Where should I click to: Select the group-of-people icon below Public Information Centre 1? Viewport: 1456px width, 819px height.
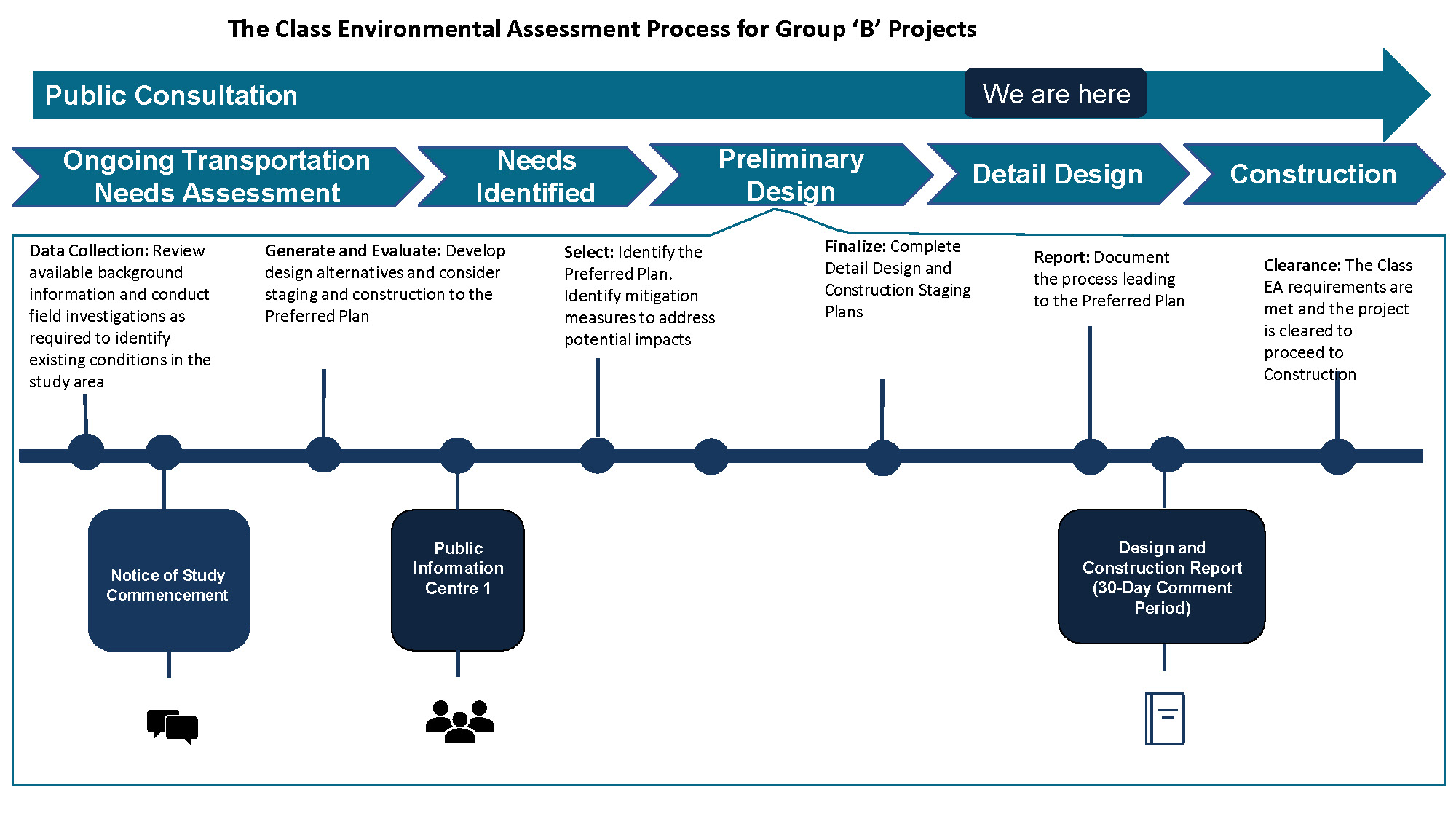pos(462,721)
